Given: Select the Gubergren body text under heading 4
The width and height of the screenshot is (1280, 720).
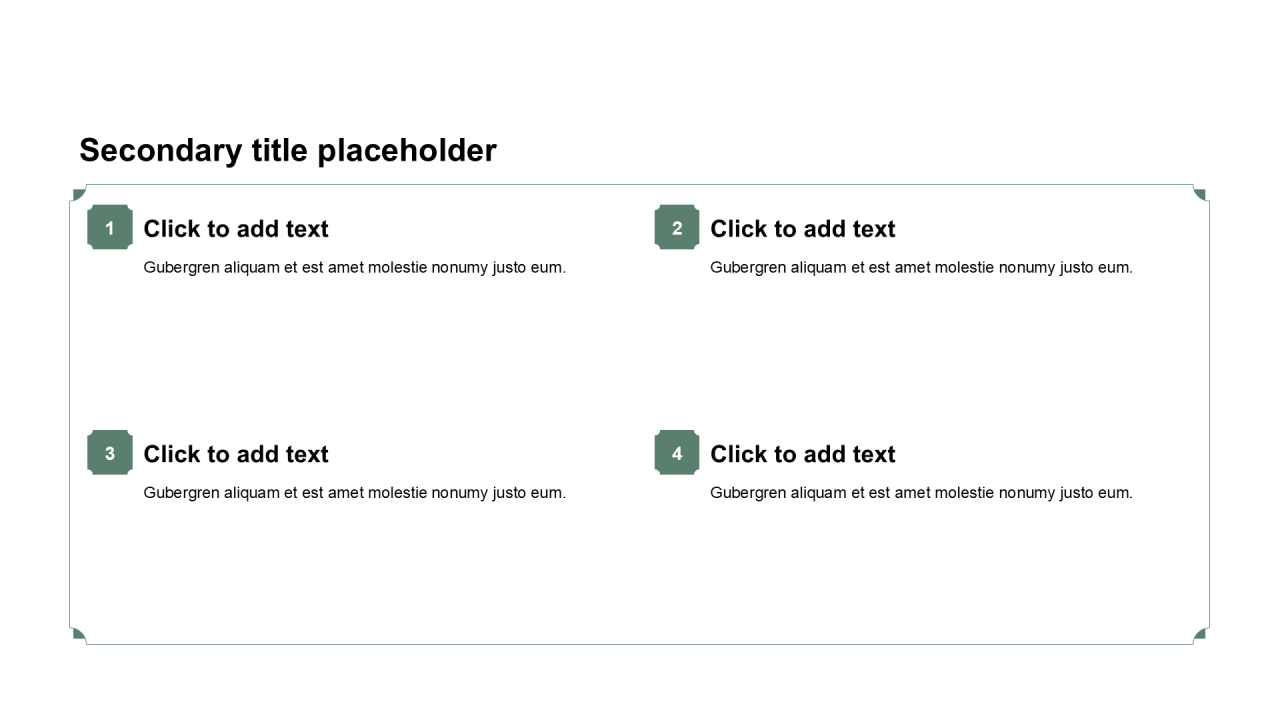Looking at the screenshot, I should 921,492.
